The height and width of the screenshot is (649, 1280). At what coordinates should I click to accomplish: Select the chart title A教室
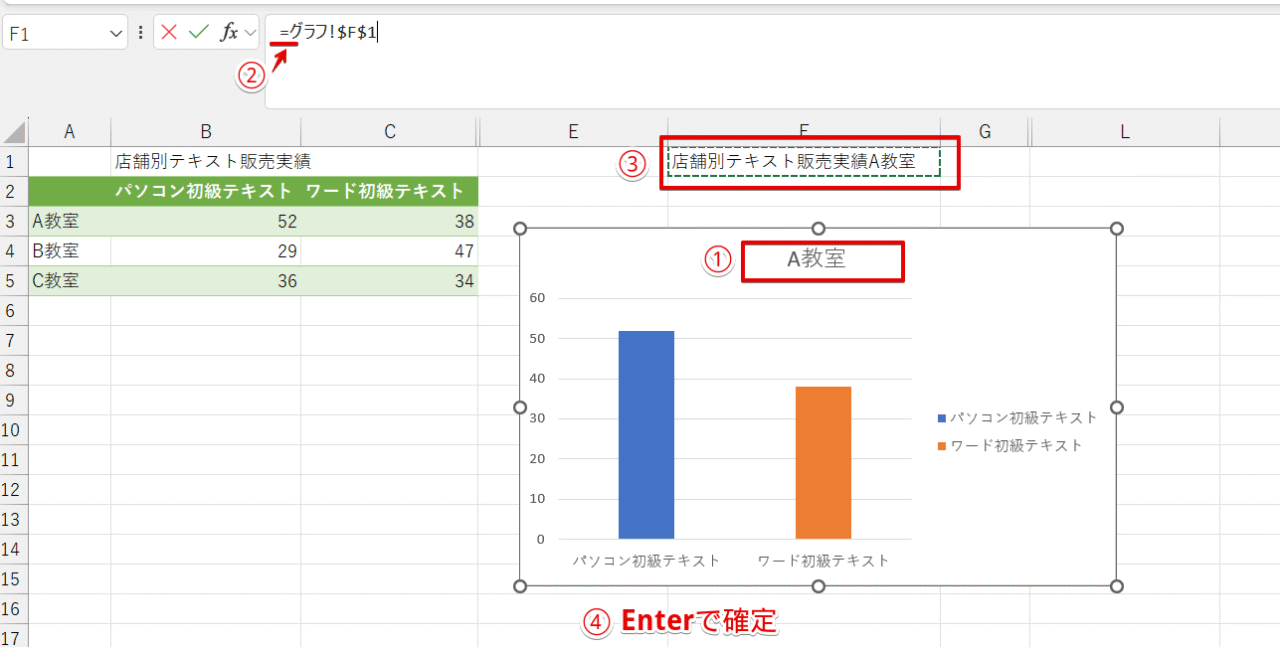[817, 259]
